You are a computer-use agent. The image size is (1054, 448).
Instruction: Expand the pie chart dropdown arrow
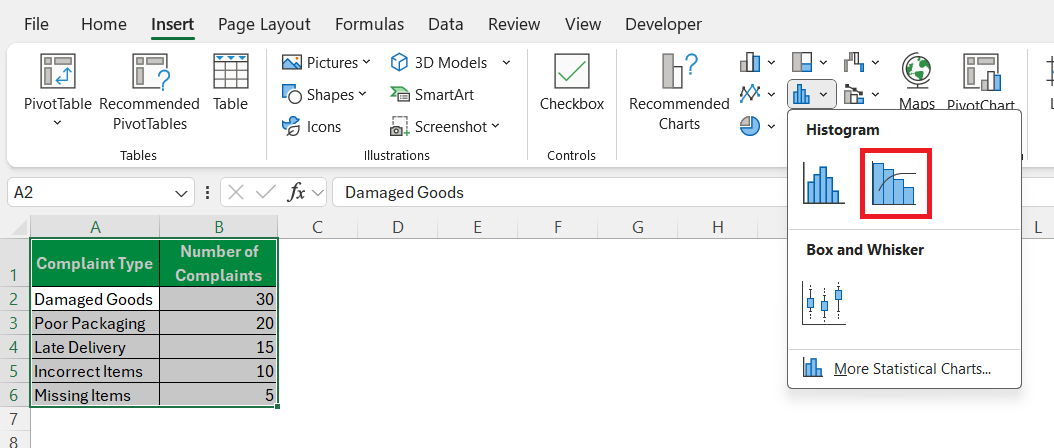click(x=771, y=126)
